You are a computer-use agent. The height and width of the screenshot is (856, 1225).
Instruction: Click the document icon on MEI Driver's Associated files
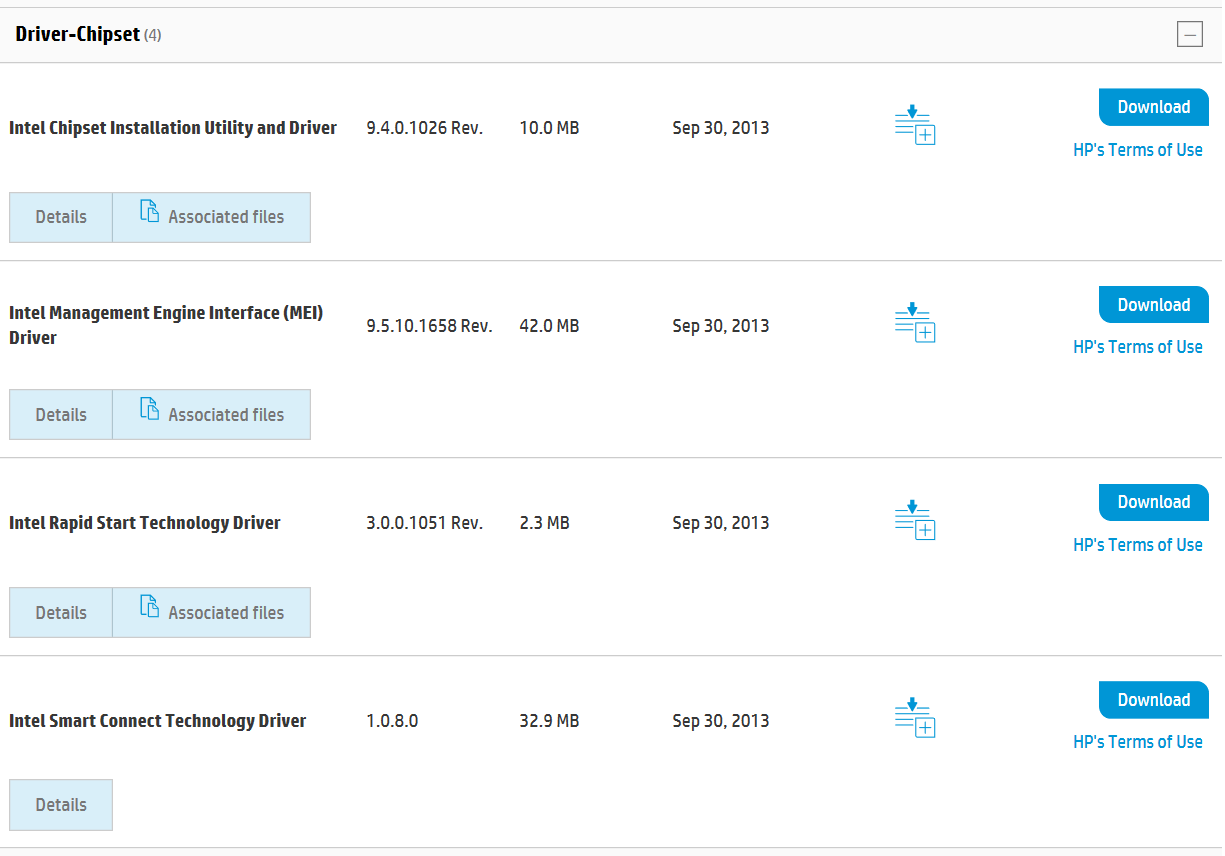point(150,408)
